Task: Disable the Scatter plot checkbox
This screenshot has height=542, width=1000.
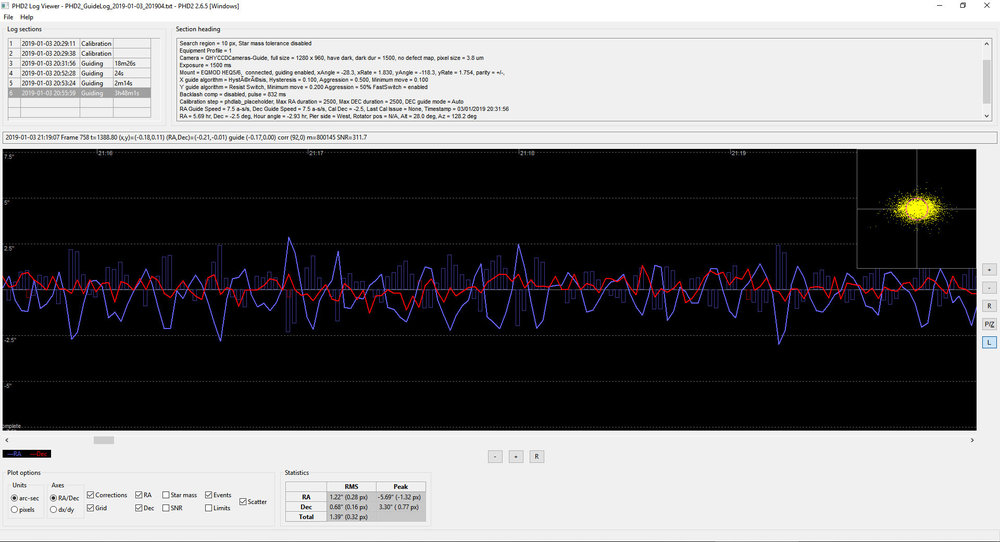Action: point(243,502)
